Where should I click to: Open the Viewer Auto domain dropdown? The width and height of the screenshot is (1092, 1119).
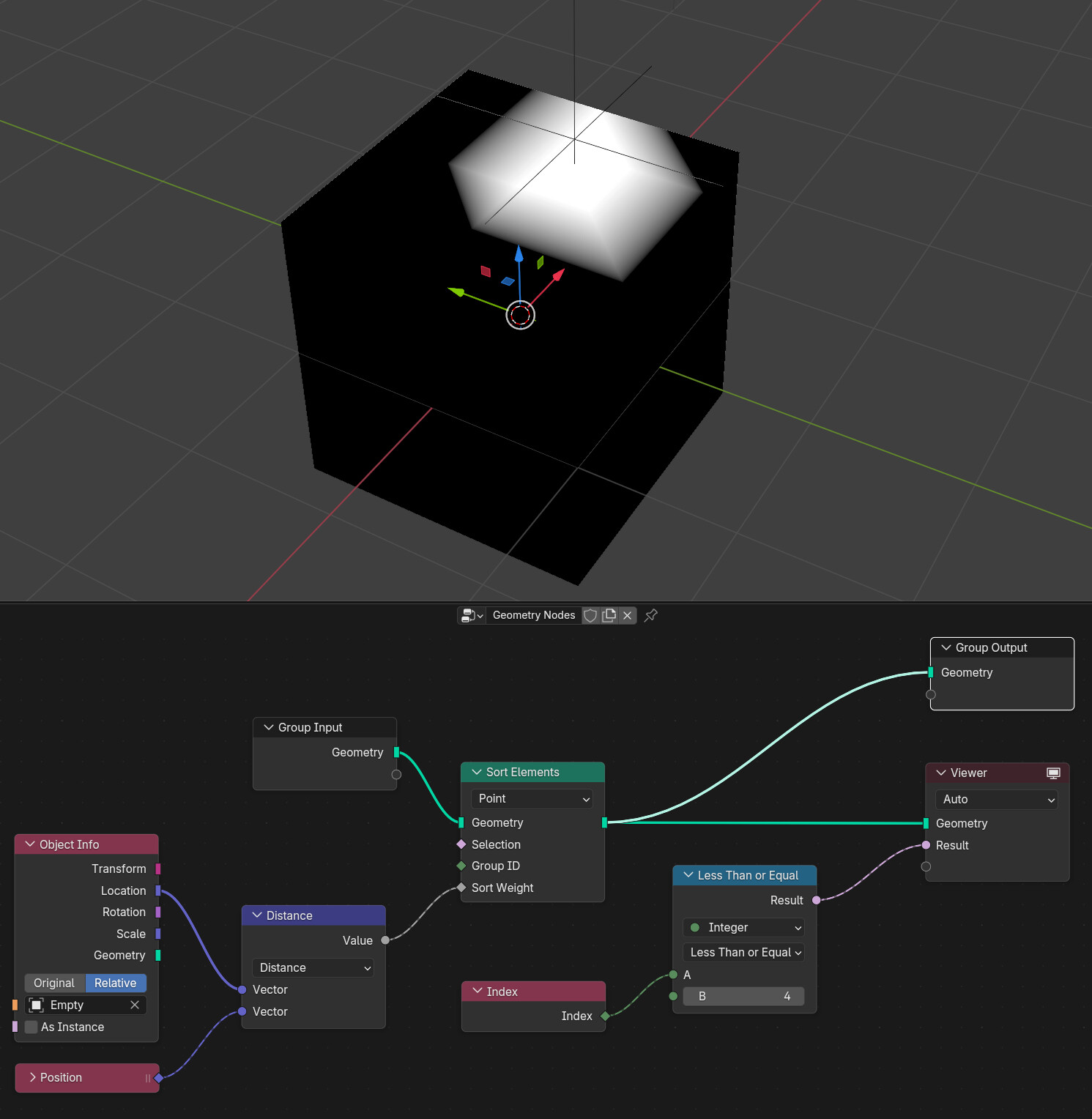click(x=997, y=799)
